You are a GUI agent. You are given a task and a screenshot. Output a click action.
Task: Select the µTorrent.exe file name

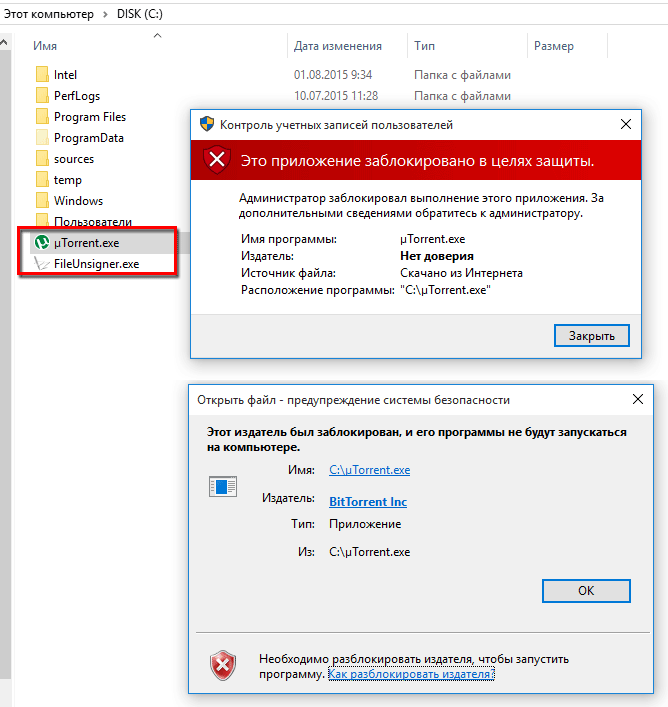[x=87, y=243]
